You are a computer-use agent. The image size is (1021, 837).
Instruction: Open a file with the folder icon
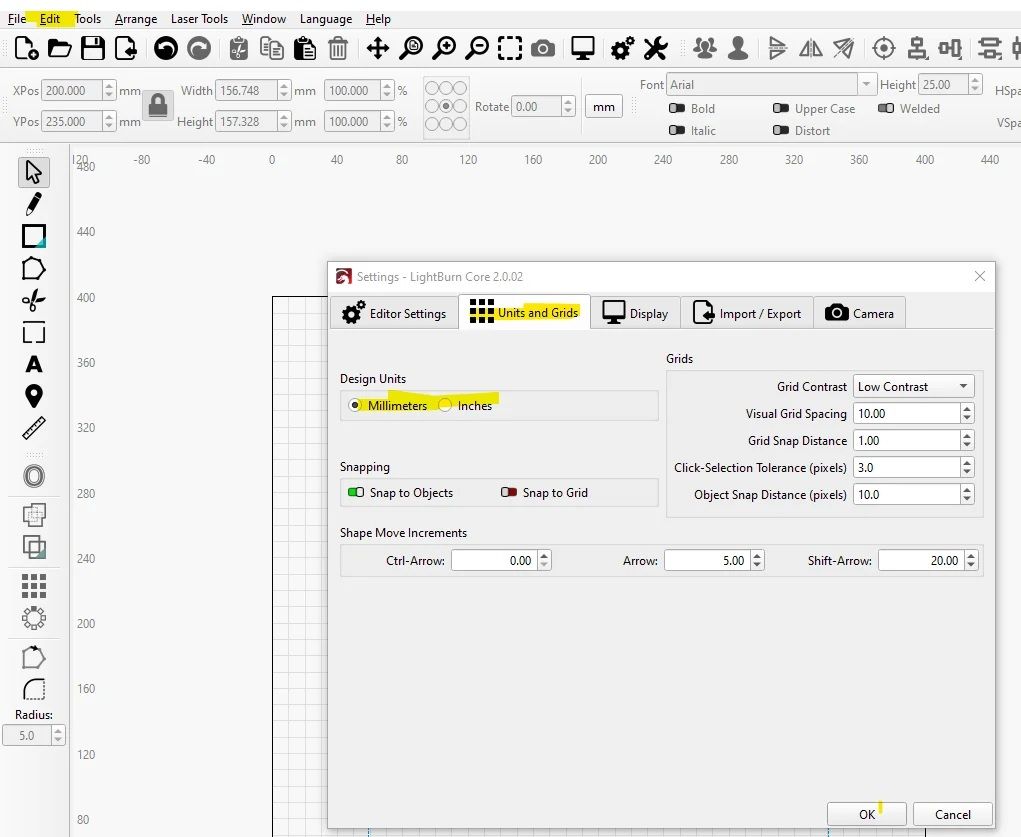click(59, 48)
